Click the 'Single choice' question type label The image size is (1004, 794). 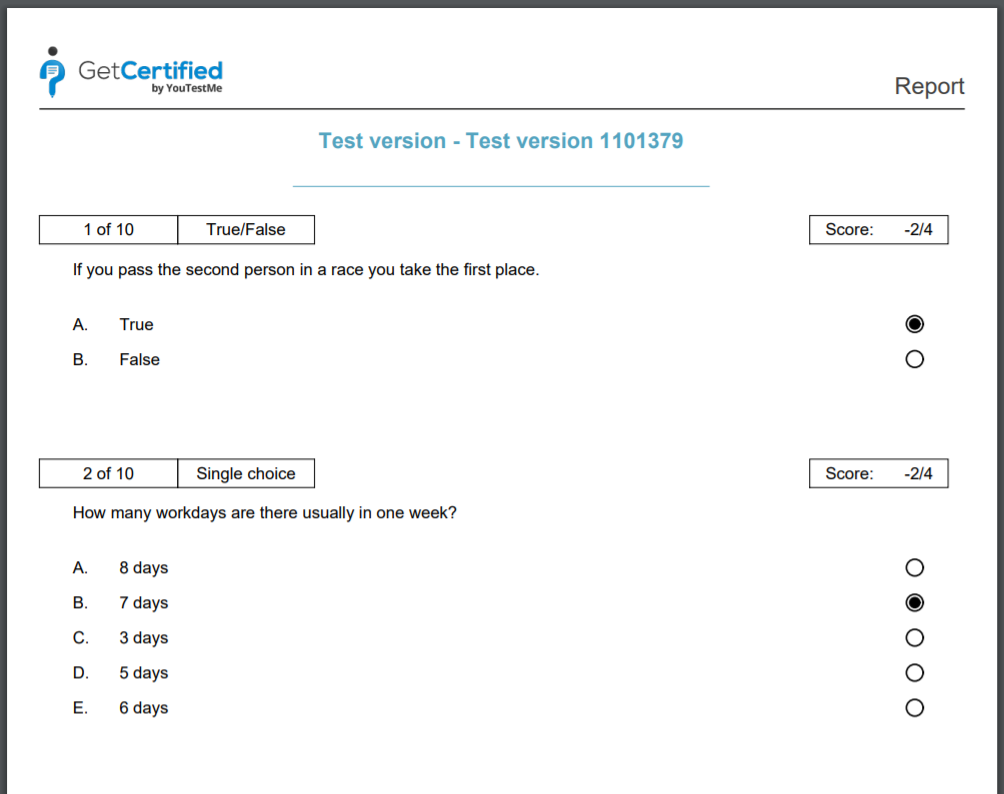246,473
